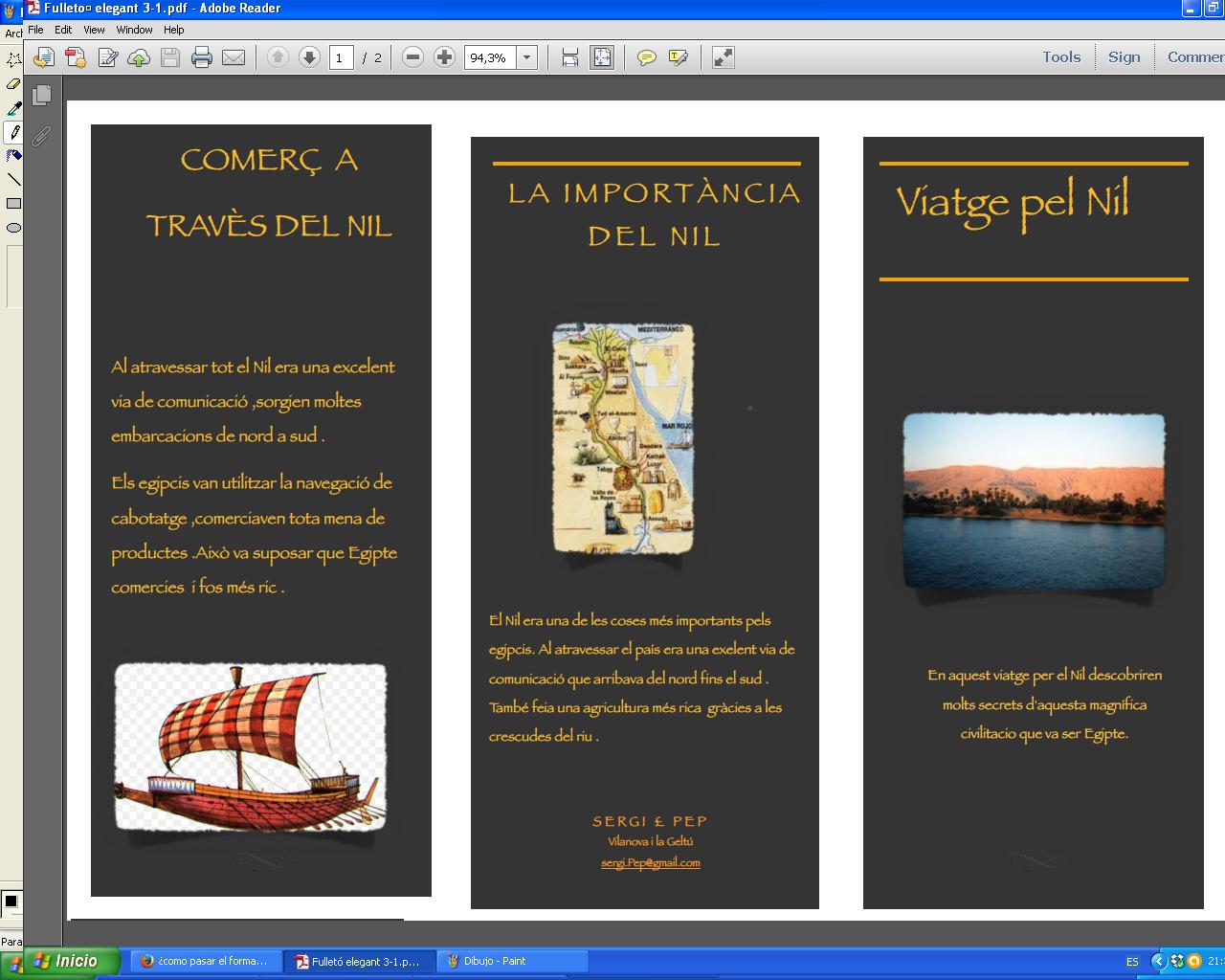The image size is (1225, 980).
Task: Open the View menu
Action: [94, 30]
